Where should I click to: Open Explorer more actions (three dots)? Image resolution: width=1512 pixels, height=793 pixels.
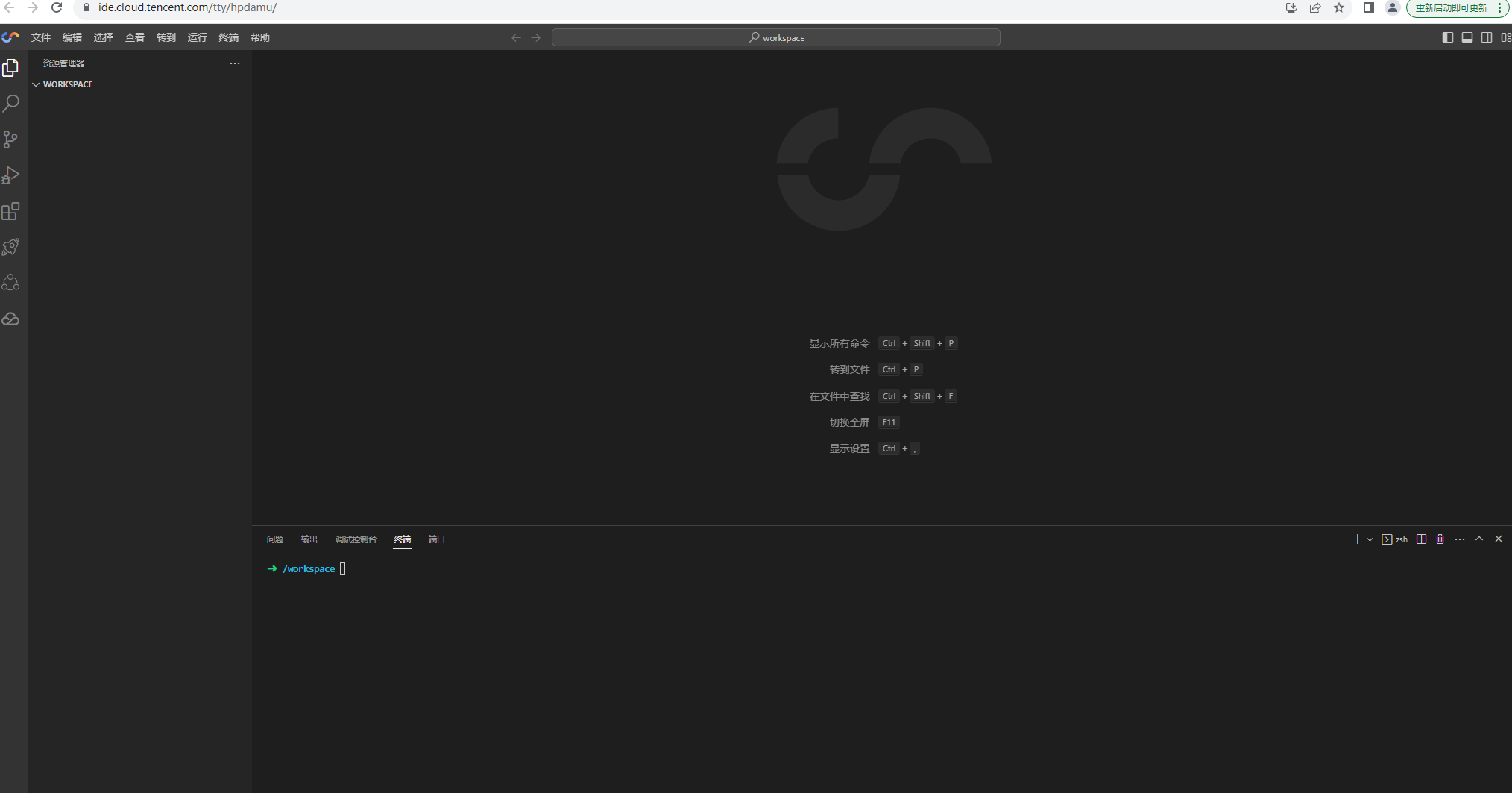235,63
